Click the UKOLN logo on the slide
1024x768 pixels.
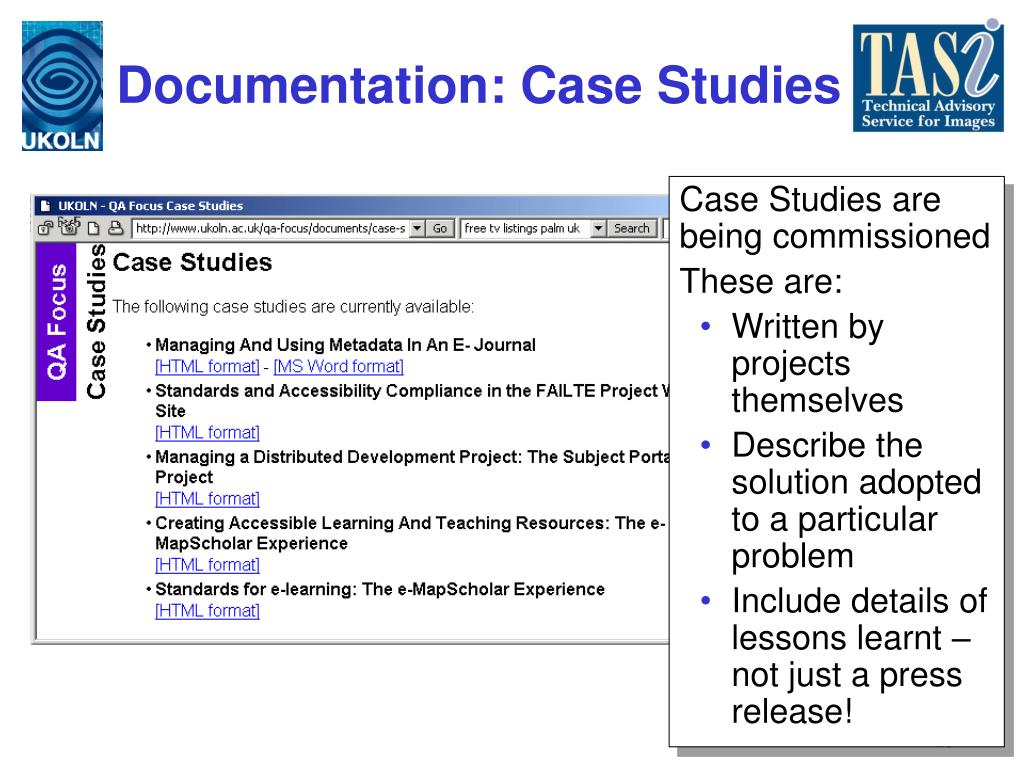point(62,86)
